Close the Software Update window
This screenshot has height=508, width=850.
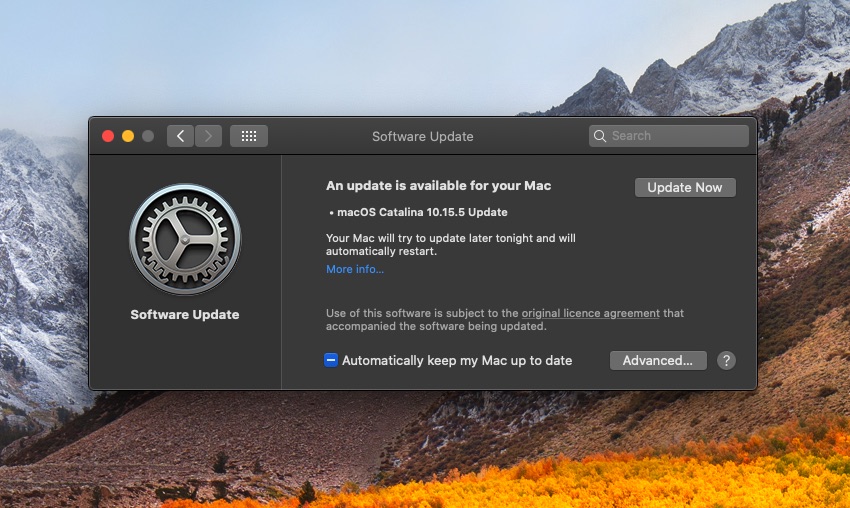point(108,136)
